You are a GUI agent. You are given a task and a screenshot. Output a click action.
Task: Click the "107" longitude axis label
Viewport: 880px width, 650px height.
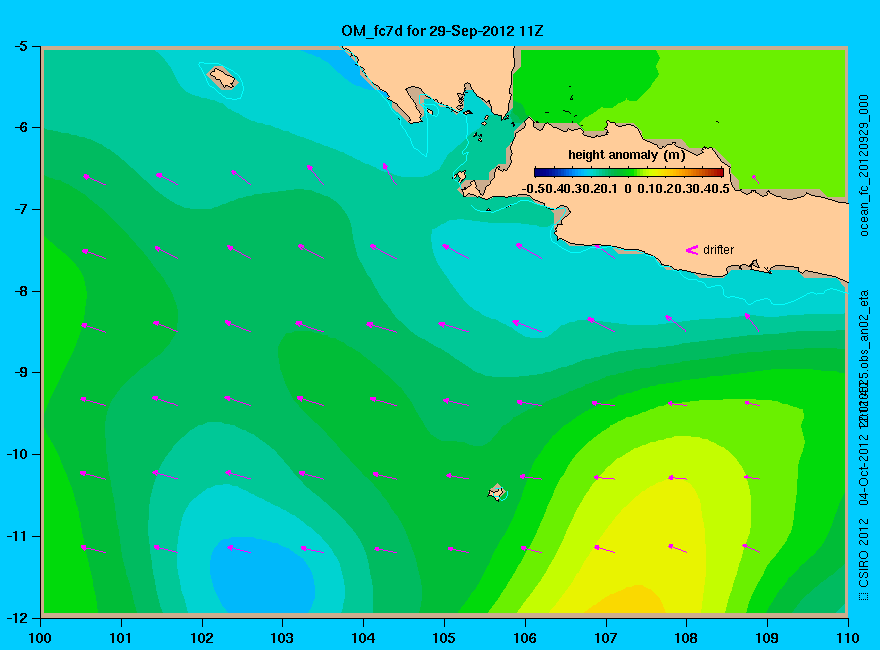pos(606,638)
